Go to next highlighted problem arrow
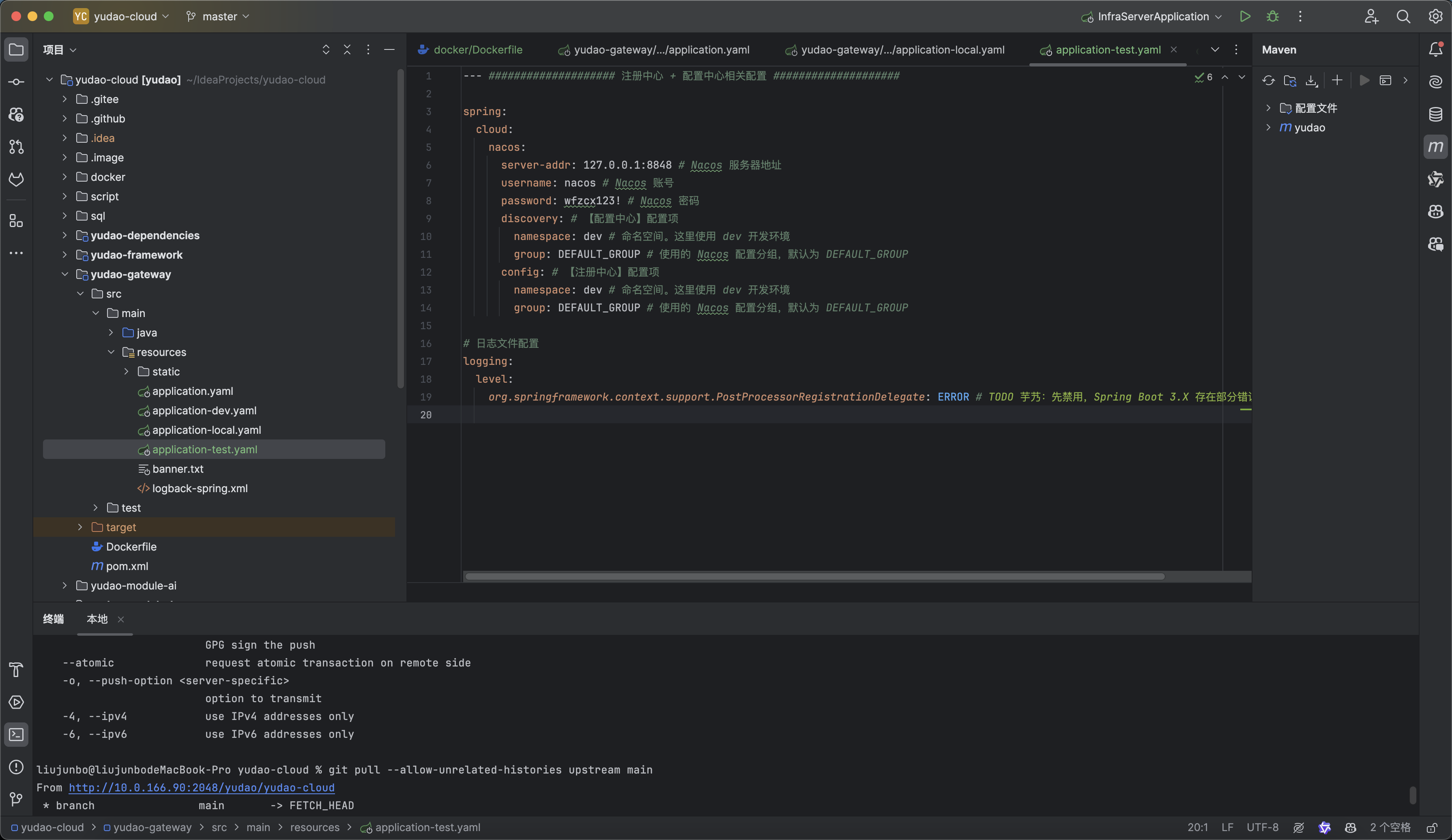This screenshot has height=840, width=1452. (1242, 77)
